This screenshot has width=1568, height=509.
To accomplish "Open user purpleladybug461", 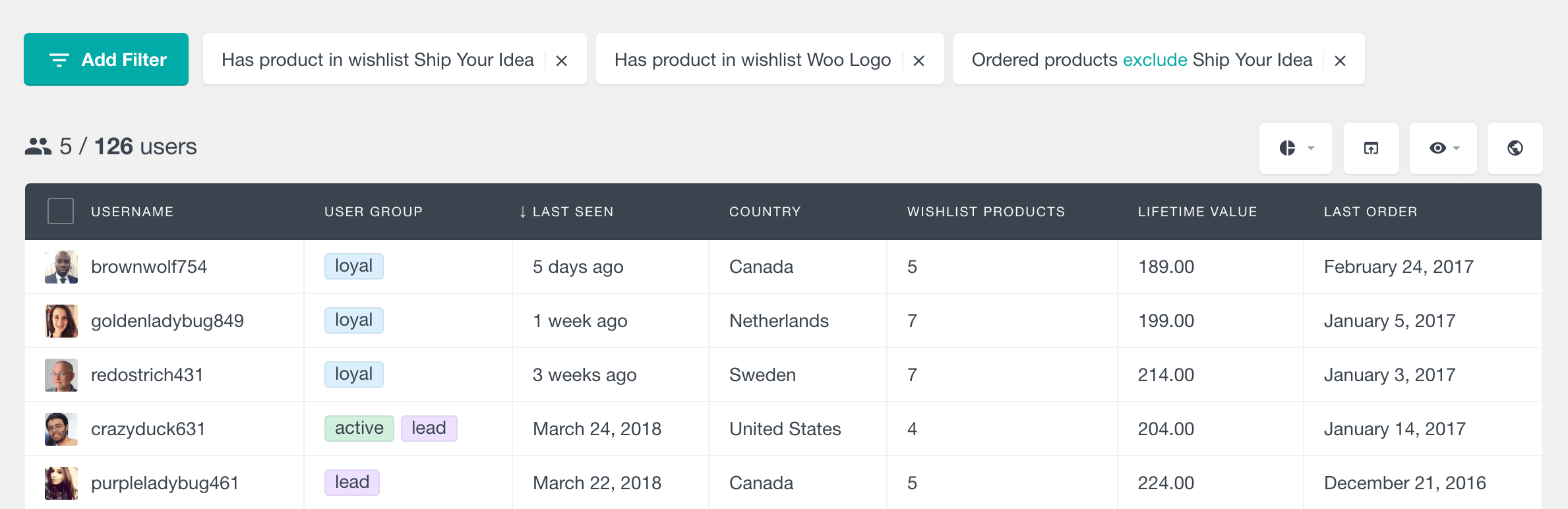I will [165, 483].
